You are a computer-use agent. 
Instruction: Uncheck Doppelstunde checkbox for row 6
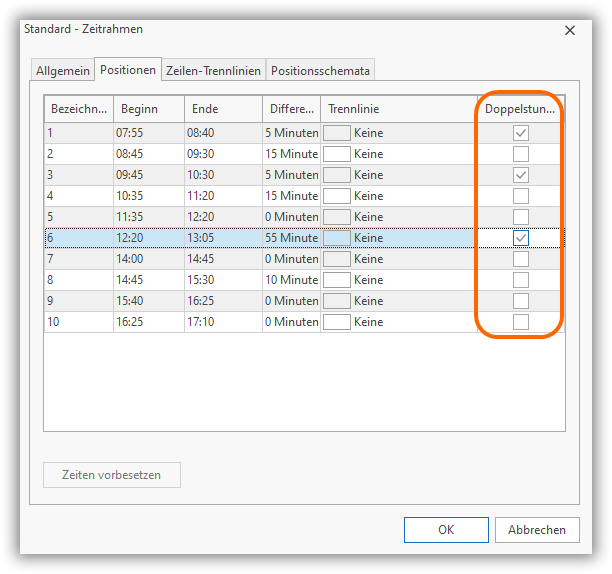520,238
